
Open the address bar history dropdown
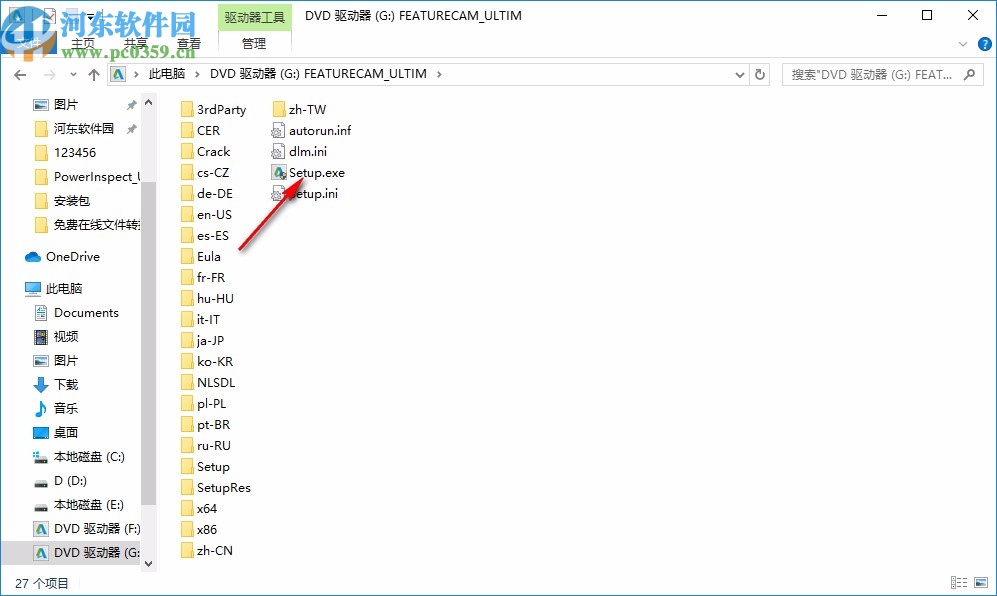point(739,73)
